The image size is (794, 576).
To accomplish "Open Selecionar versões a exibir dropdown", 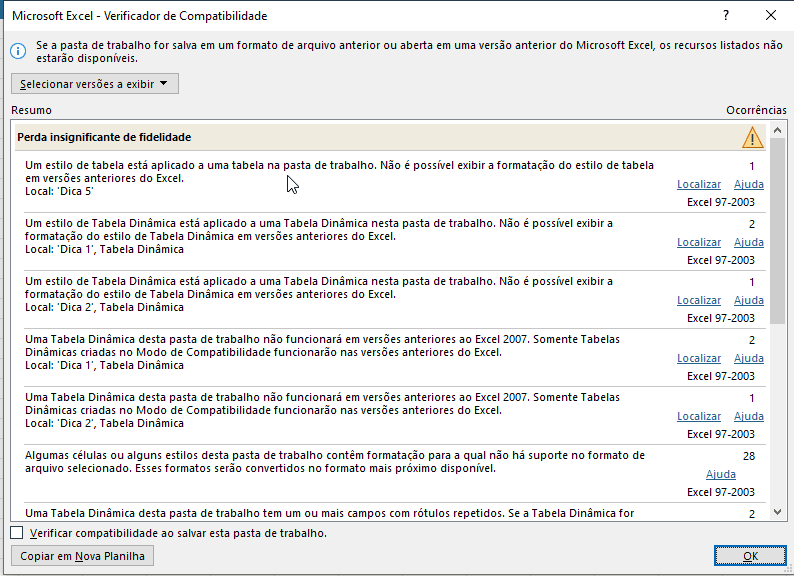I will [x=95, y=84].
